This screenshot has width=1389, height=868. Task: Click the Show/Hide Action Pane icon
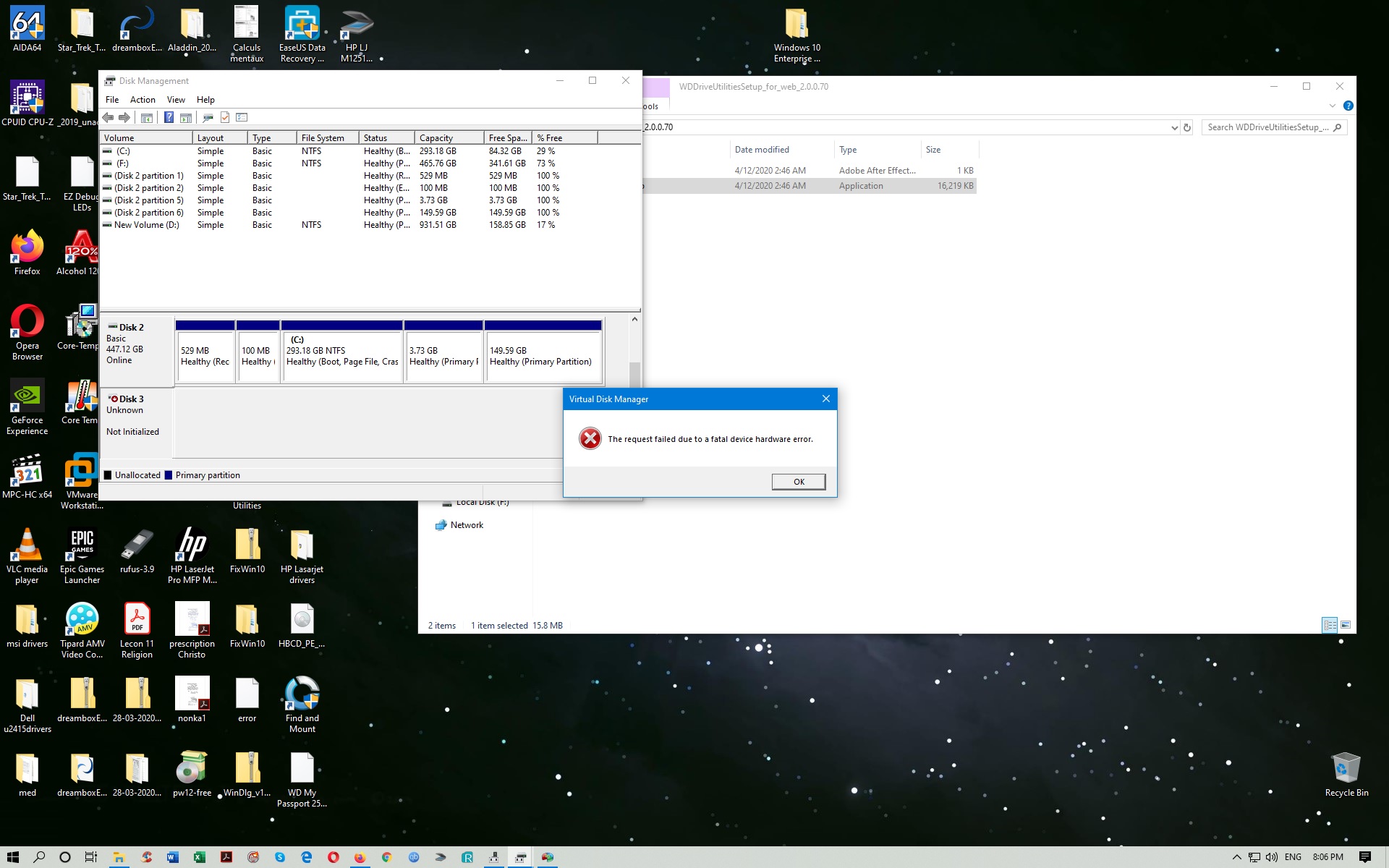point(186,117)
